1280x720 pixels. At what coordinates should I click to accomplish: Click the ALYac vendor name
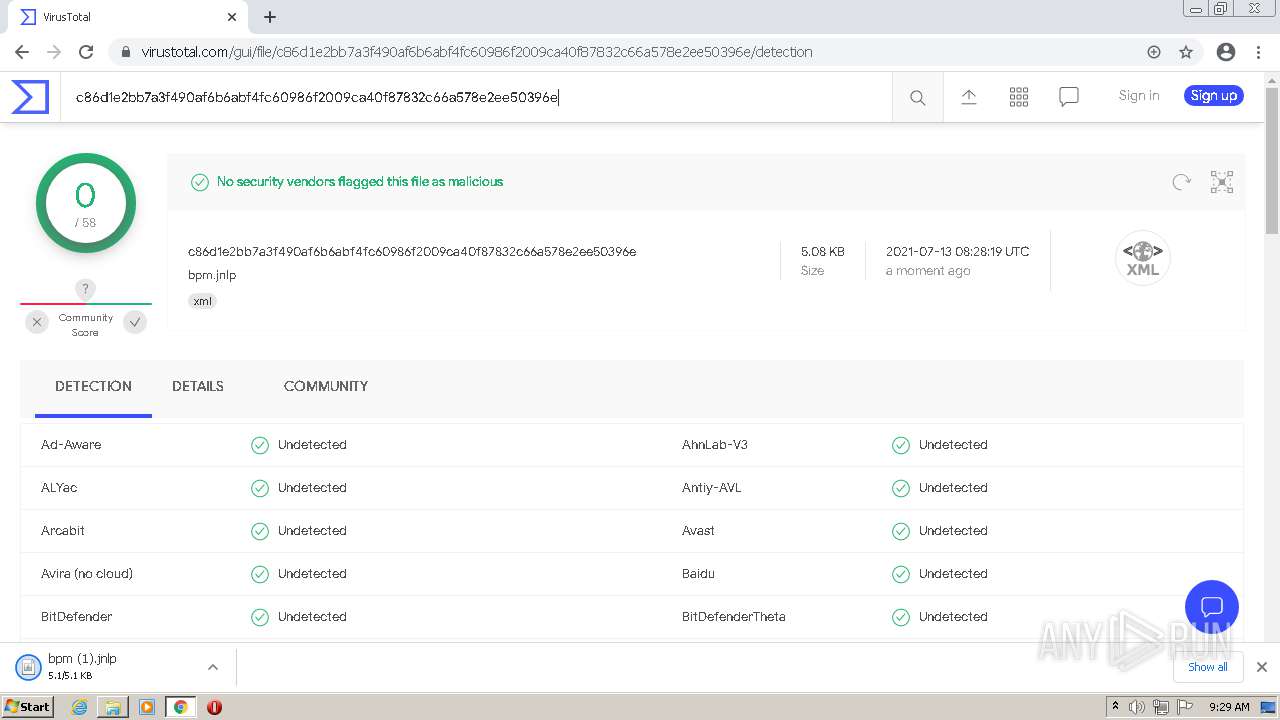(x=59, y=488)
